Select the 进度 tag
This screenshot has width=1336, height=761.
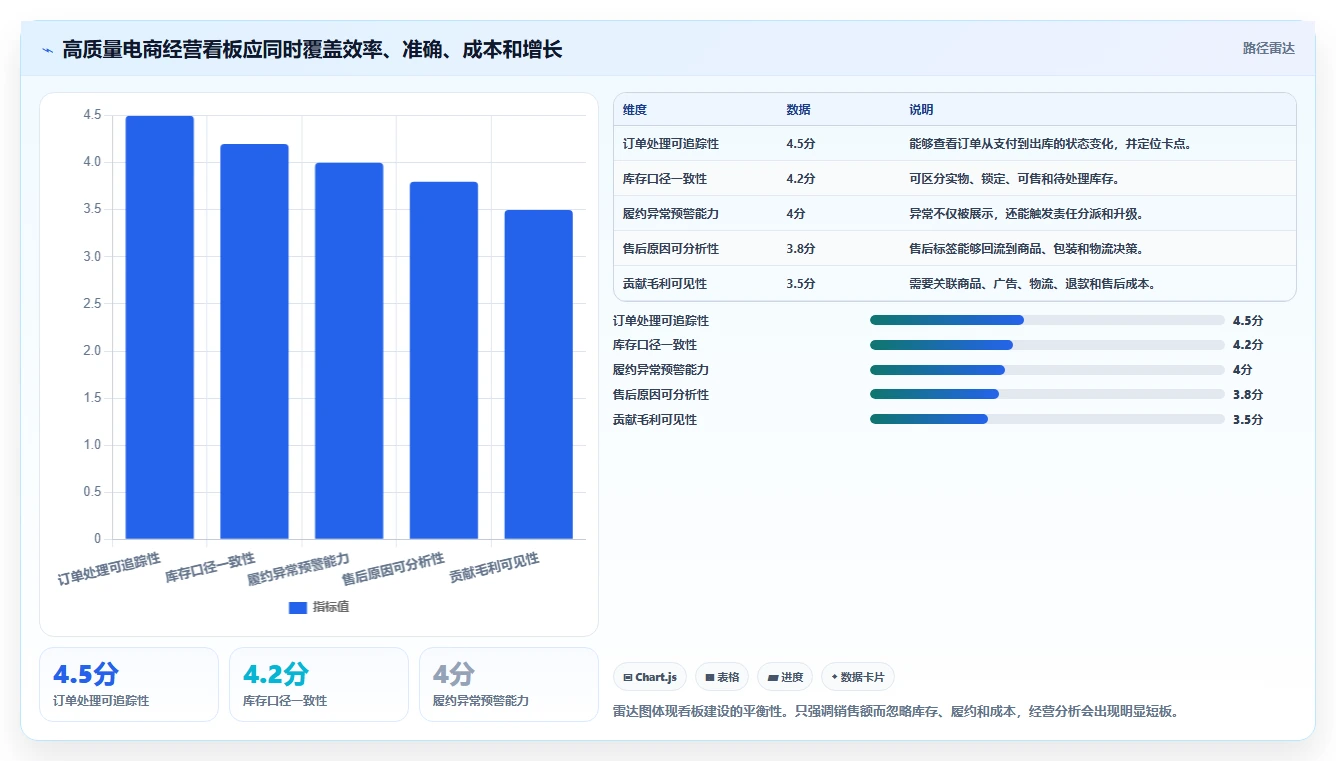point(785,677)
